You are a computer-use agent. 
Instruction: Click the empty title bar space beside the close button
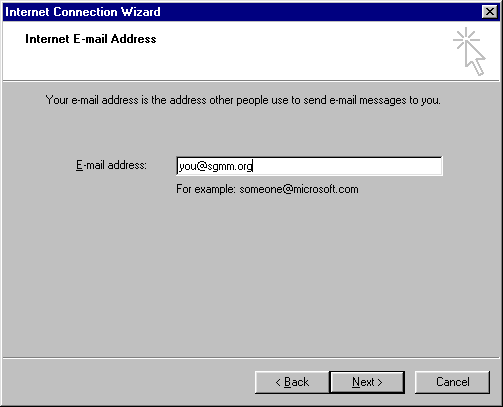point(320,12)
